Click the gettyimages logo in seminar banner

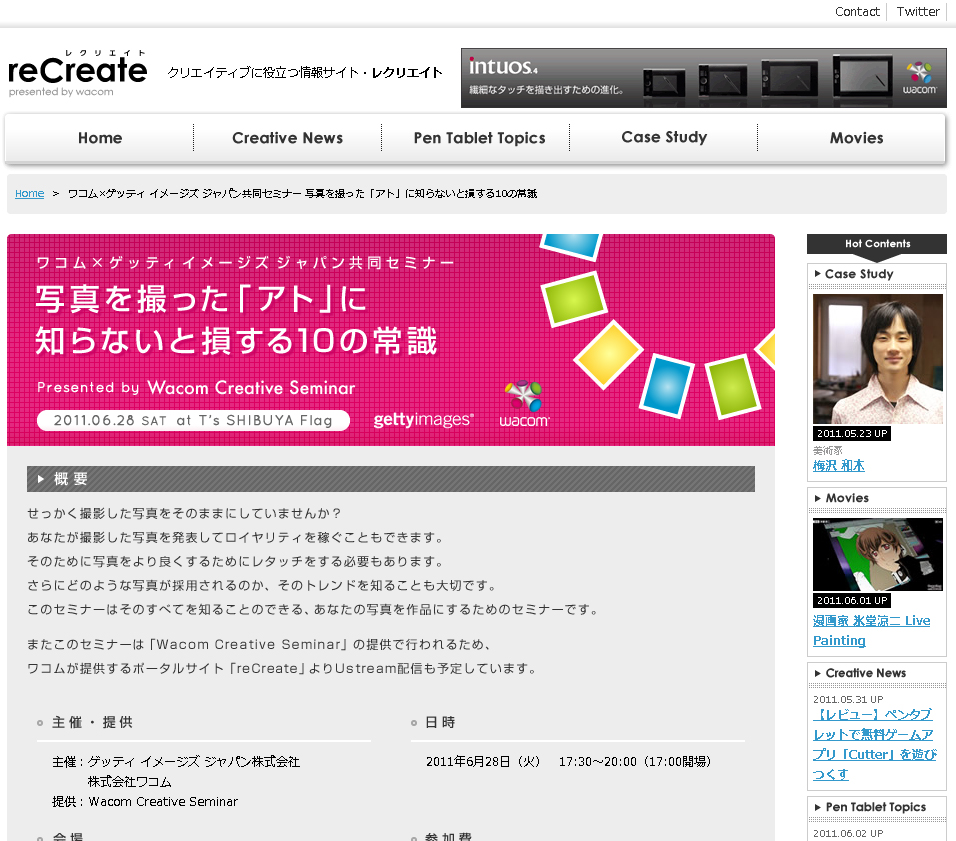423,420
